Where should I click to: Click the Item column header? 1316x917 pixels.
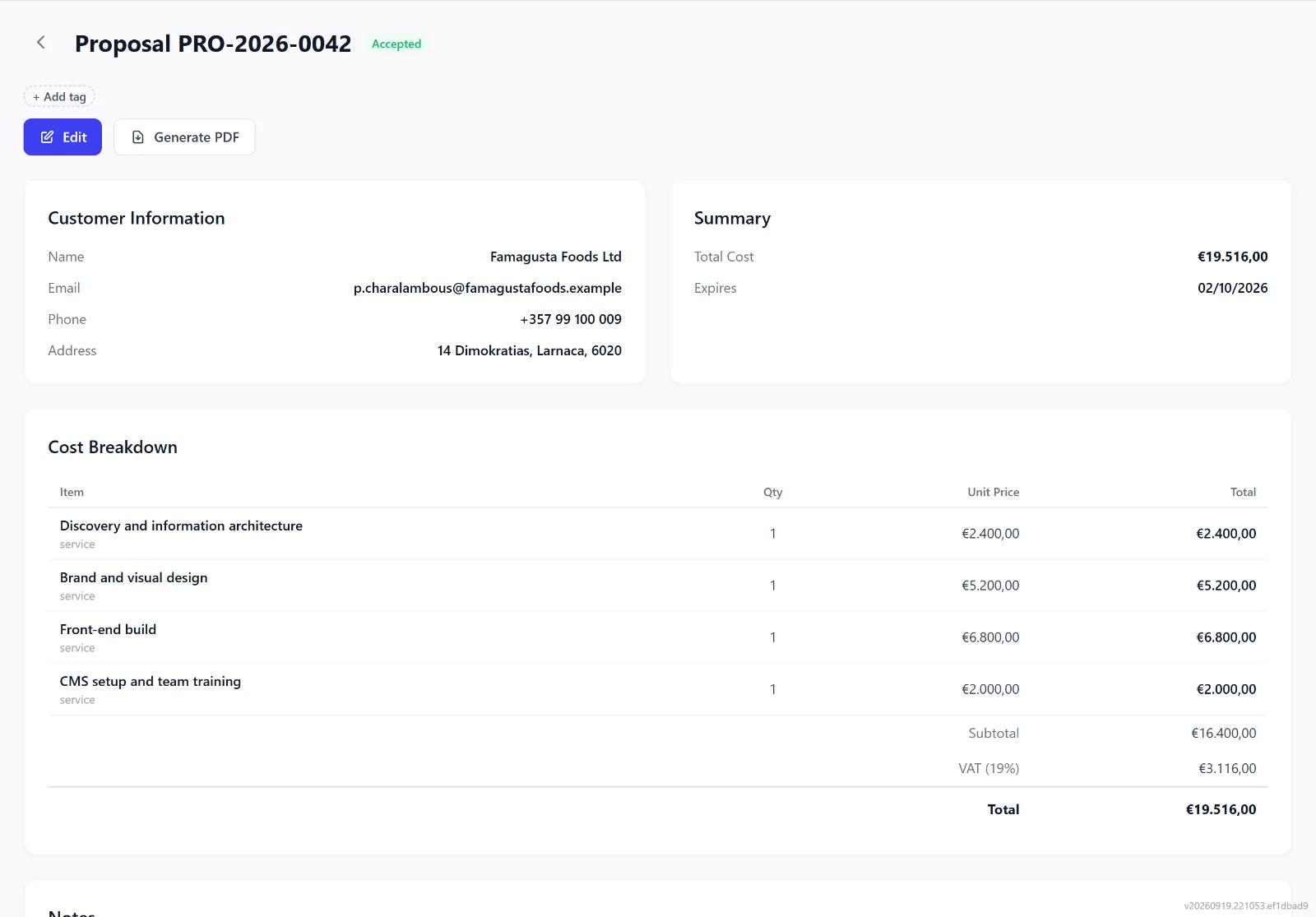pyautogui.click(x=72, y=492)
